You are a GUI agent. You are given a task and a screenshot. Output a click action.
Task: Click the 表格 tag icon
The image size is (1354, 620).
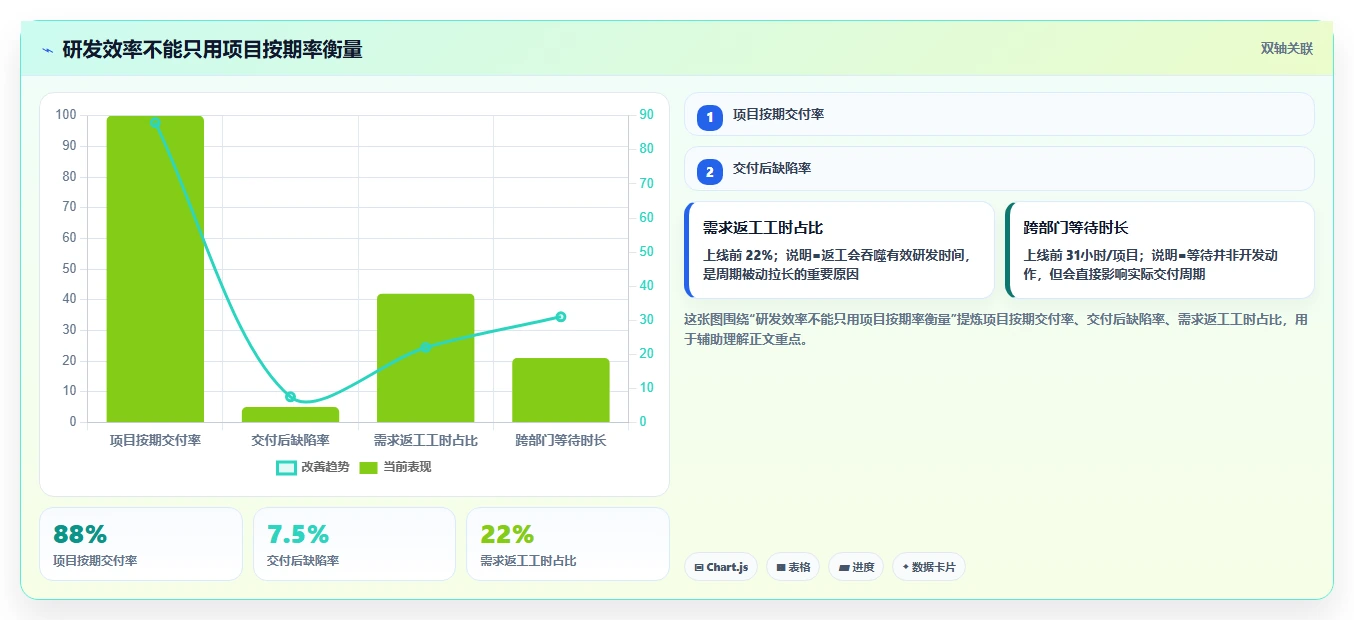click(781, 567)
